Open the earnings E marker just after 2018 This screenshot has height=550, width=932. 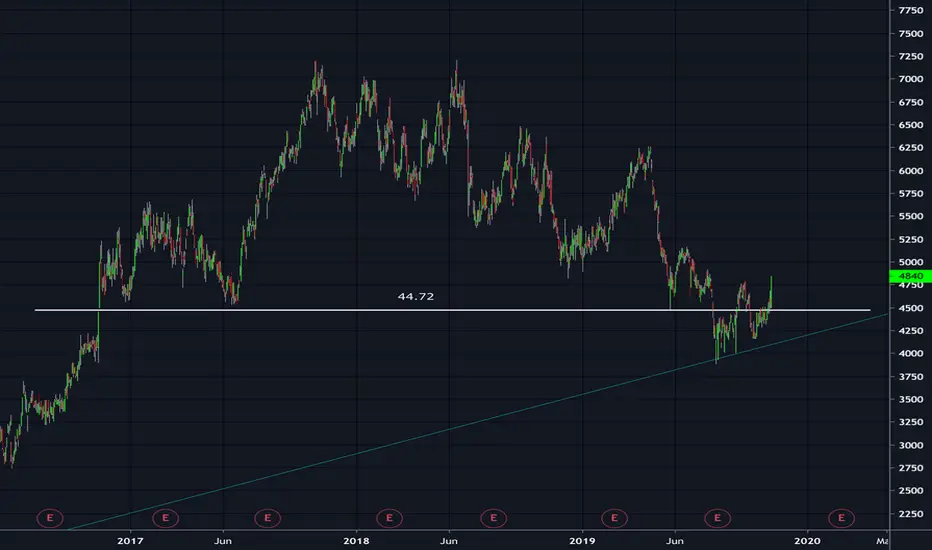[x=389, y=518]
